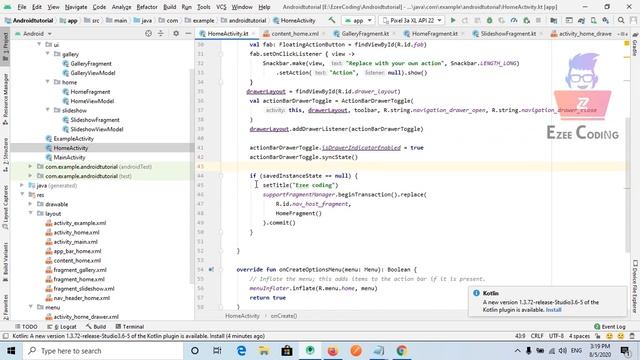This screenshot has height=360, width=640.
Task: Select ExampleActivity in project tree
Action: point(73,138)
